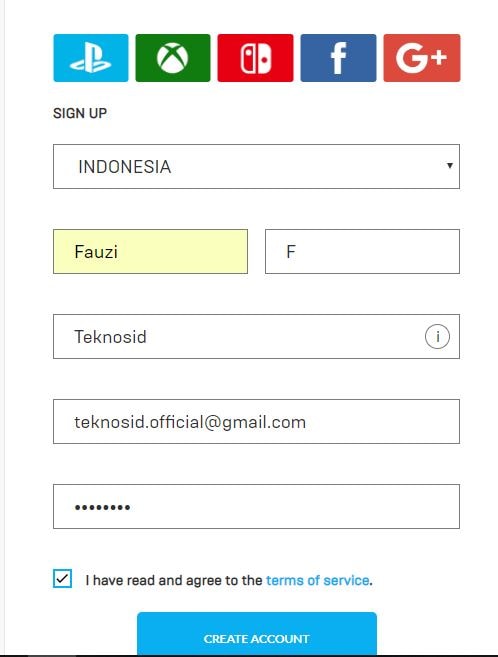498x657 pixels.
Task: Focus the first name field containing Fauzi
Action: coord(150,251)
